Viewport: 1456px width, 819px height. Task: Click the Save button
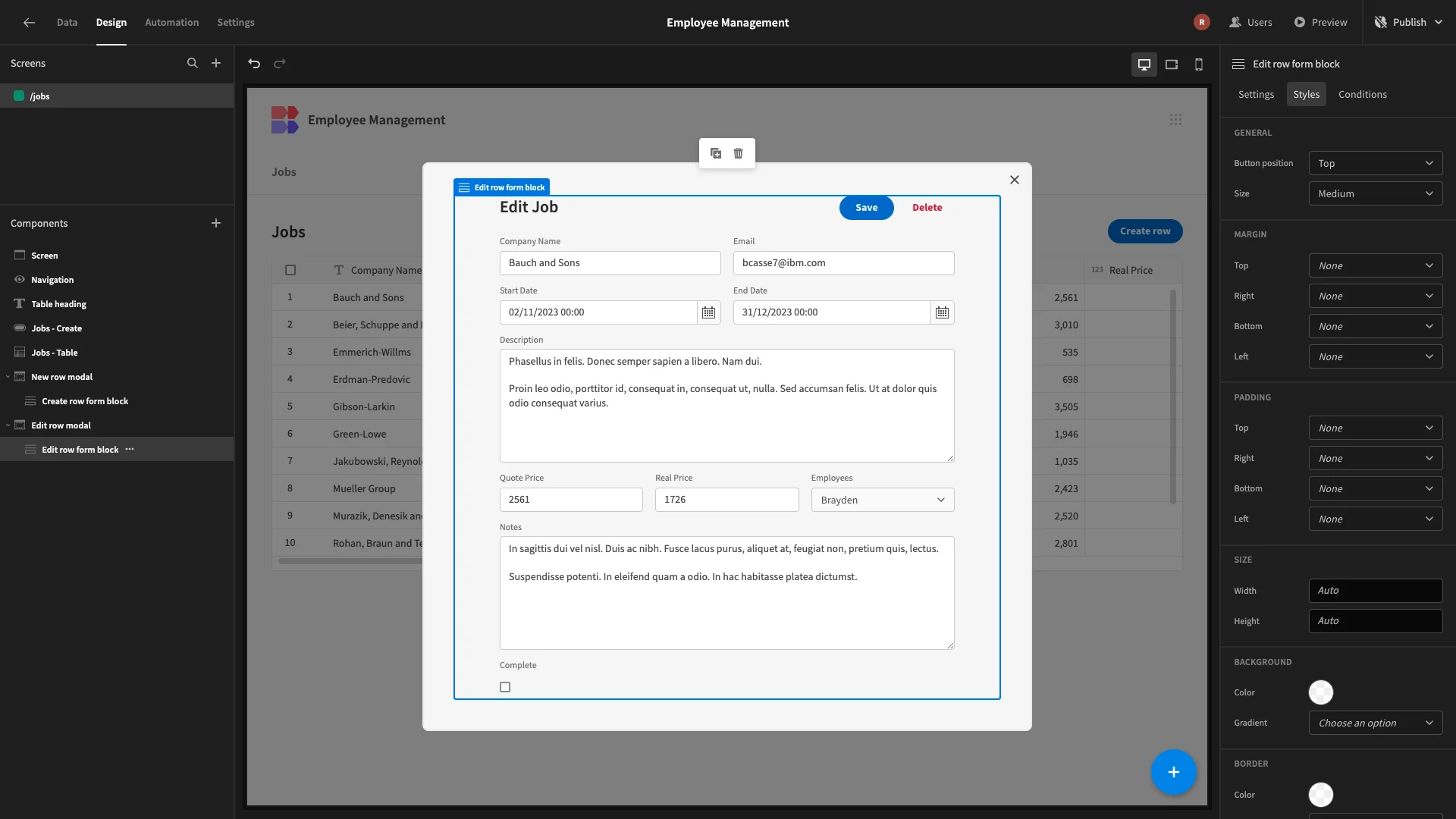(x=866, y=208)
